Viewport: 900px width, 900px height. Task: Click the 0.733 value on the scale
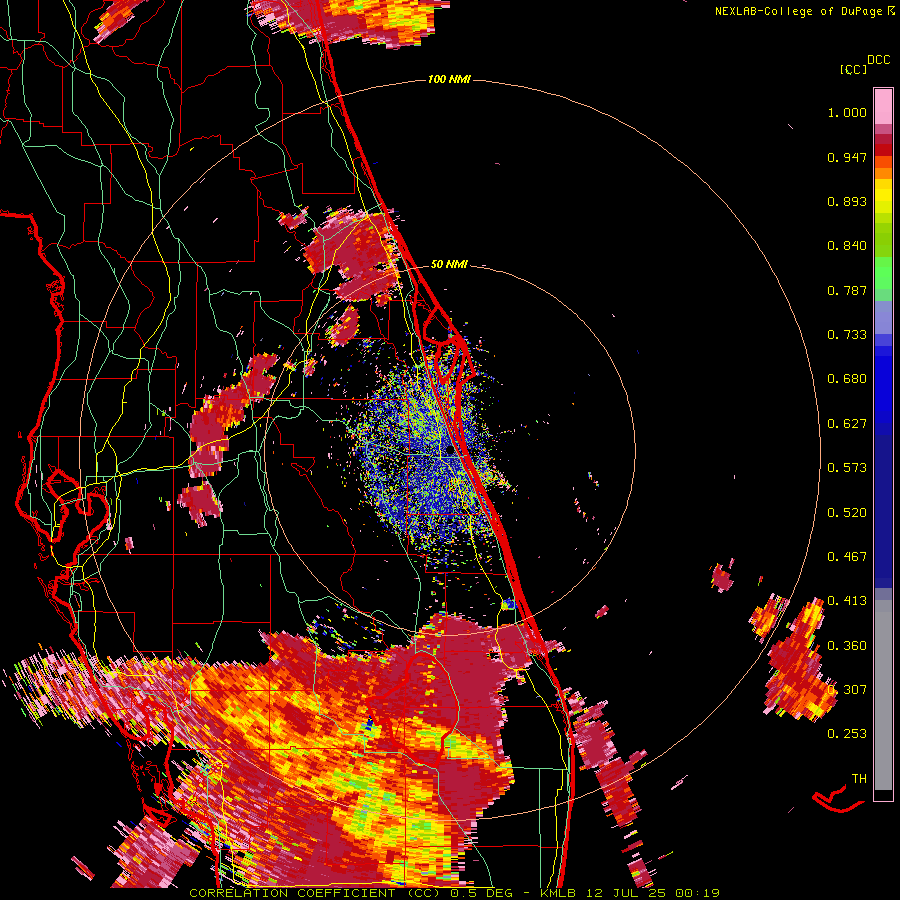click(847, 335)
